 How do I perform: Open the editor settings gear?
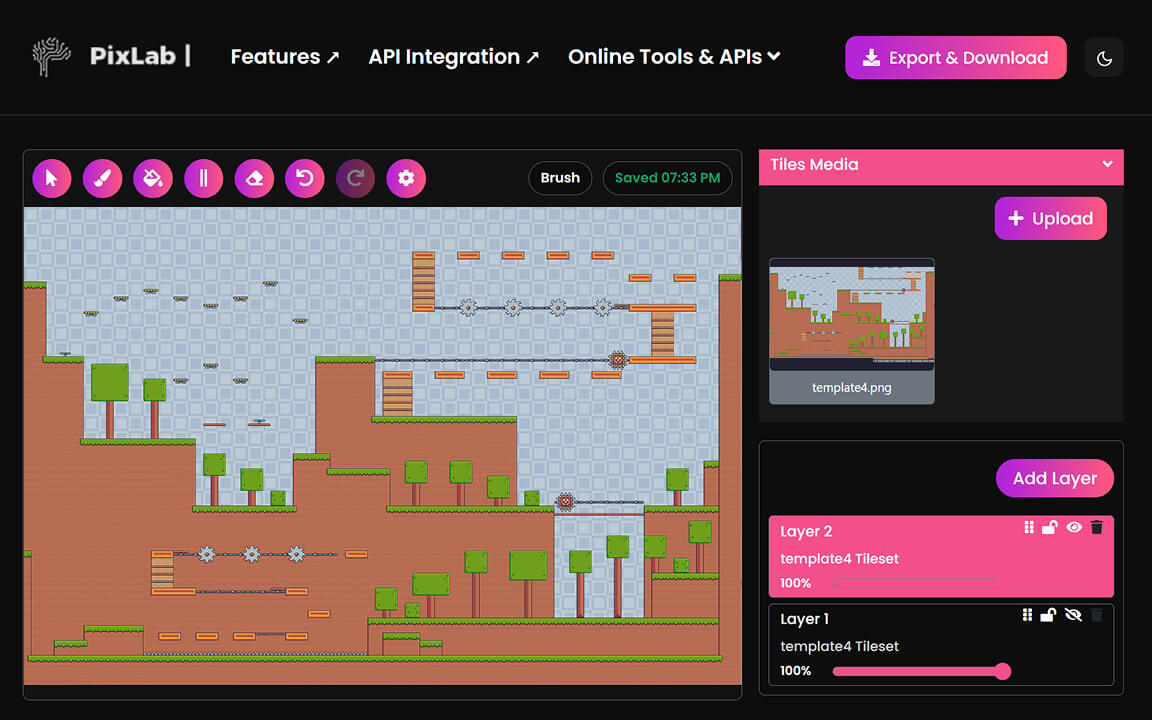[406, 177]
